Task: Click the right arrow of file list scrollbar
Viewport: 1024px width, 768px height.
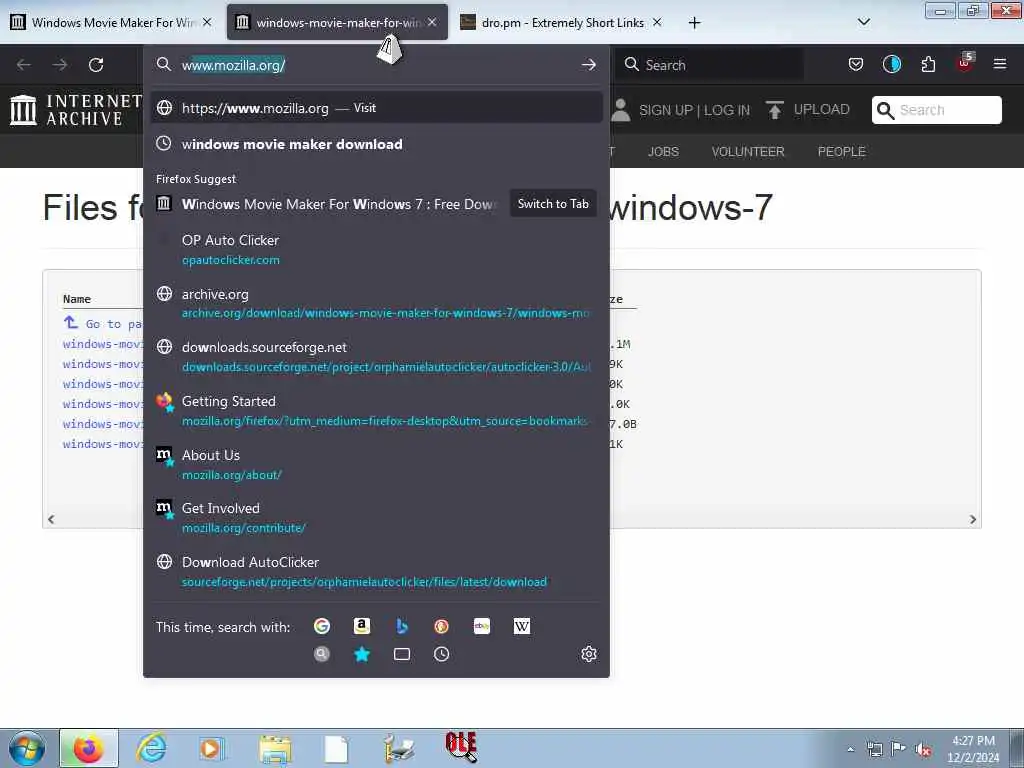Action: (x=972, y=519)
